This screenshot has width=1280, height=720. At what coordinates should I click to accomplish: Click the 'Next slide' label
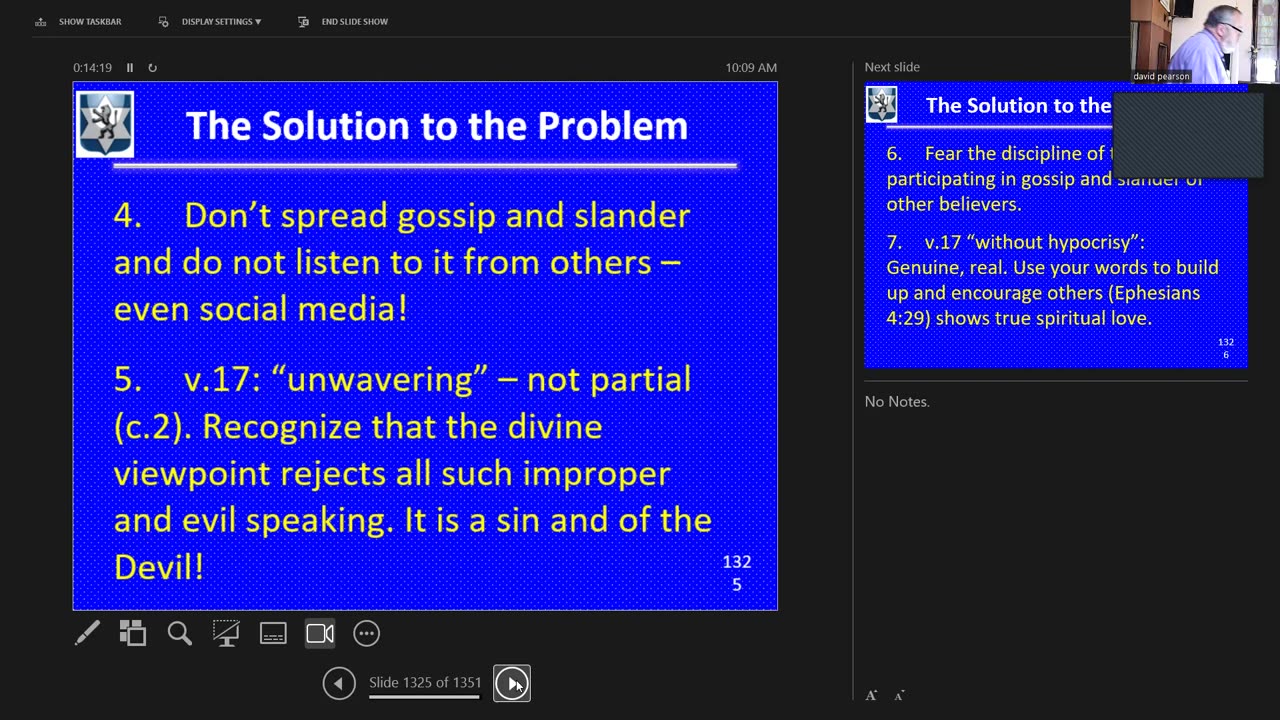[892, 67]
